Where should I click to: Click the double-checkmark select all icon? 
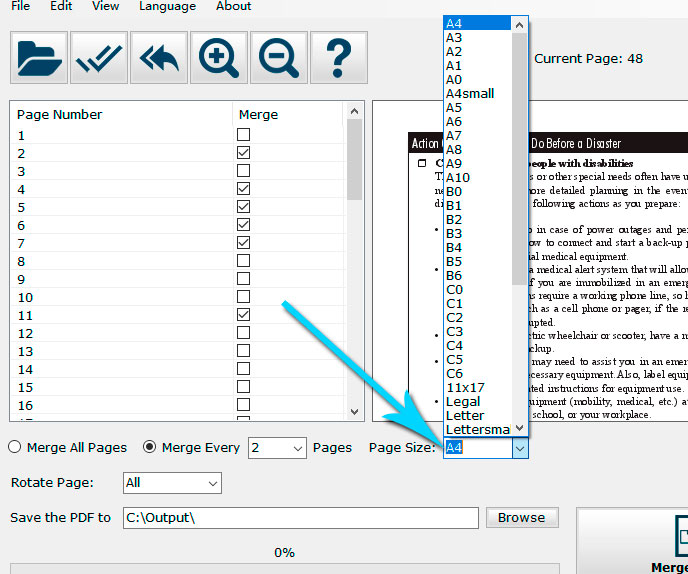tap(99, 57)
